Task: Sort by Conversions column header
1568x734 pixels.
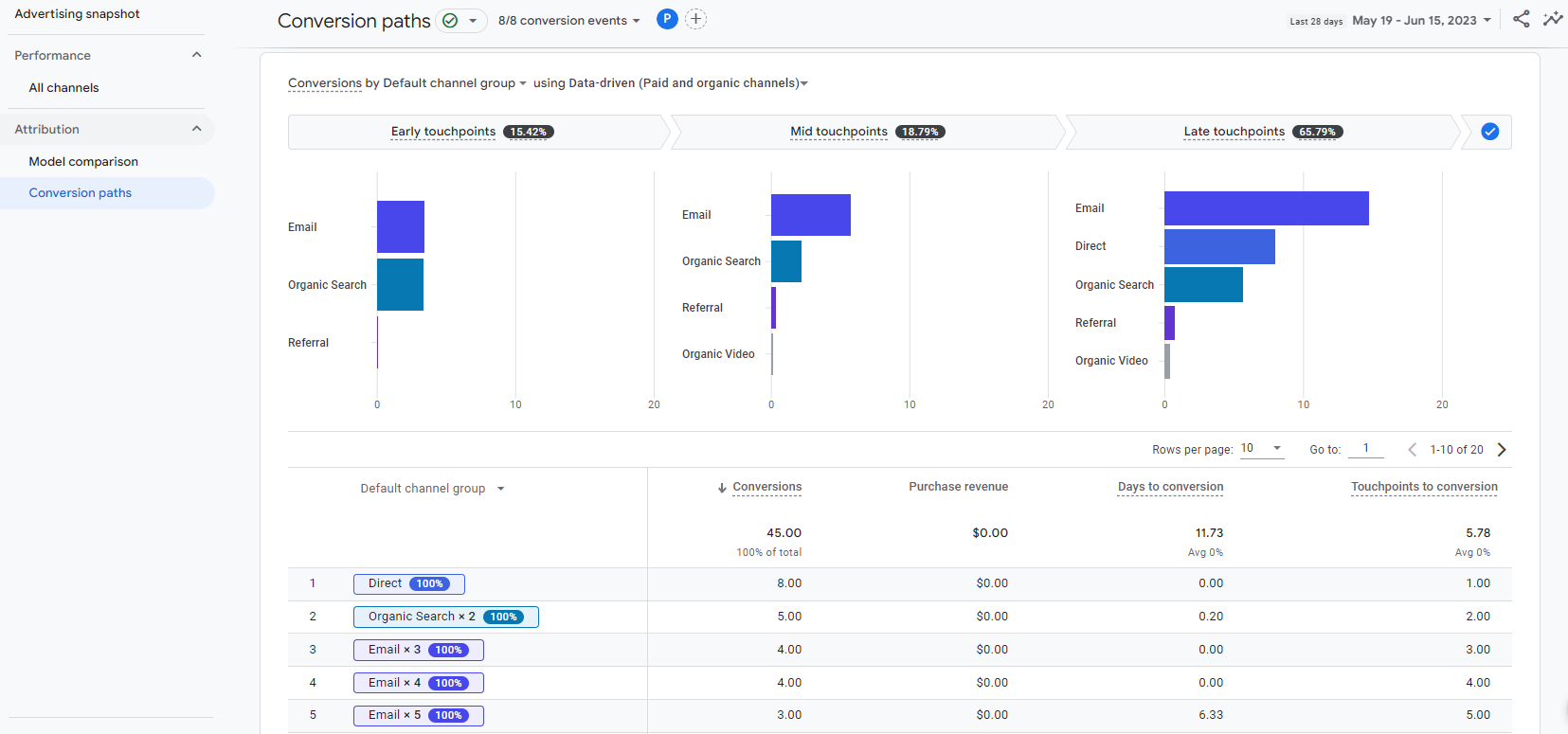Action: [766, 487]
